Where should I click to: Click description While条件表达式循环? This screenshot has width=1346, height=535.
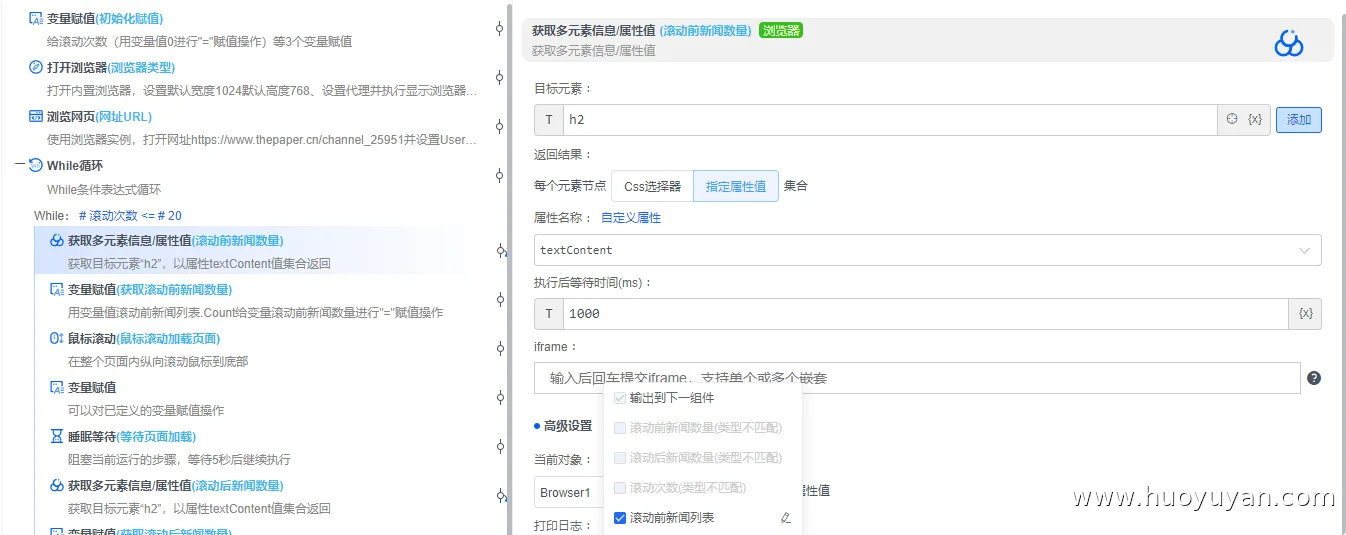click(104, 189)
